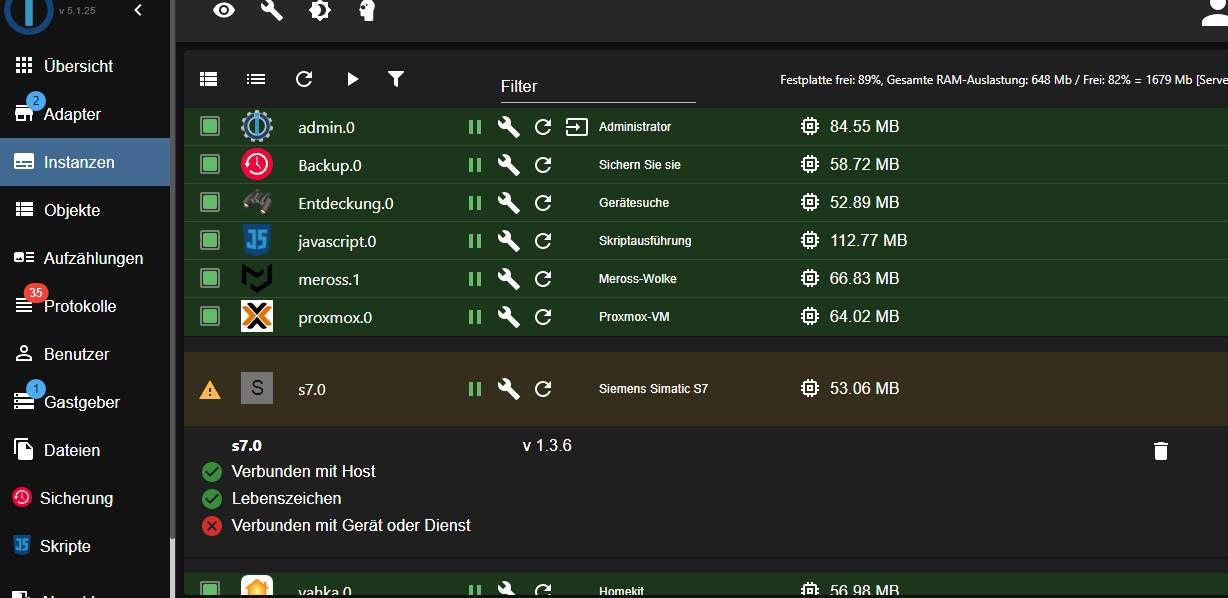The height and width of the screenshot is (598, 1228).
Task: Click the "Verbunden mit Gerät oder Dienst" status
Action: 351,525
